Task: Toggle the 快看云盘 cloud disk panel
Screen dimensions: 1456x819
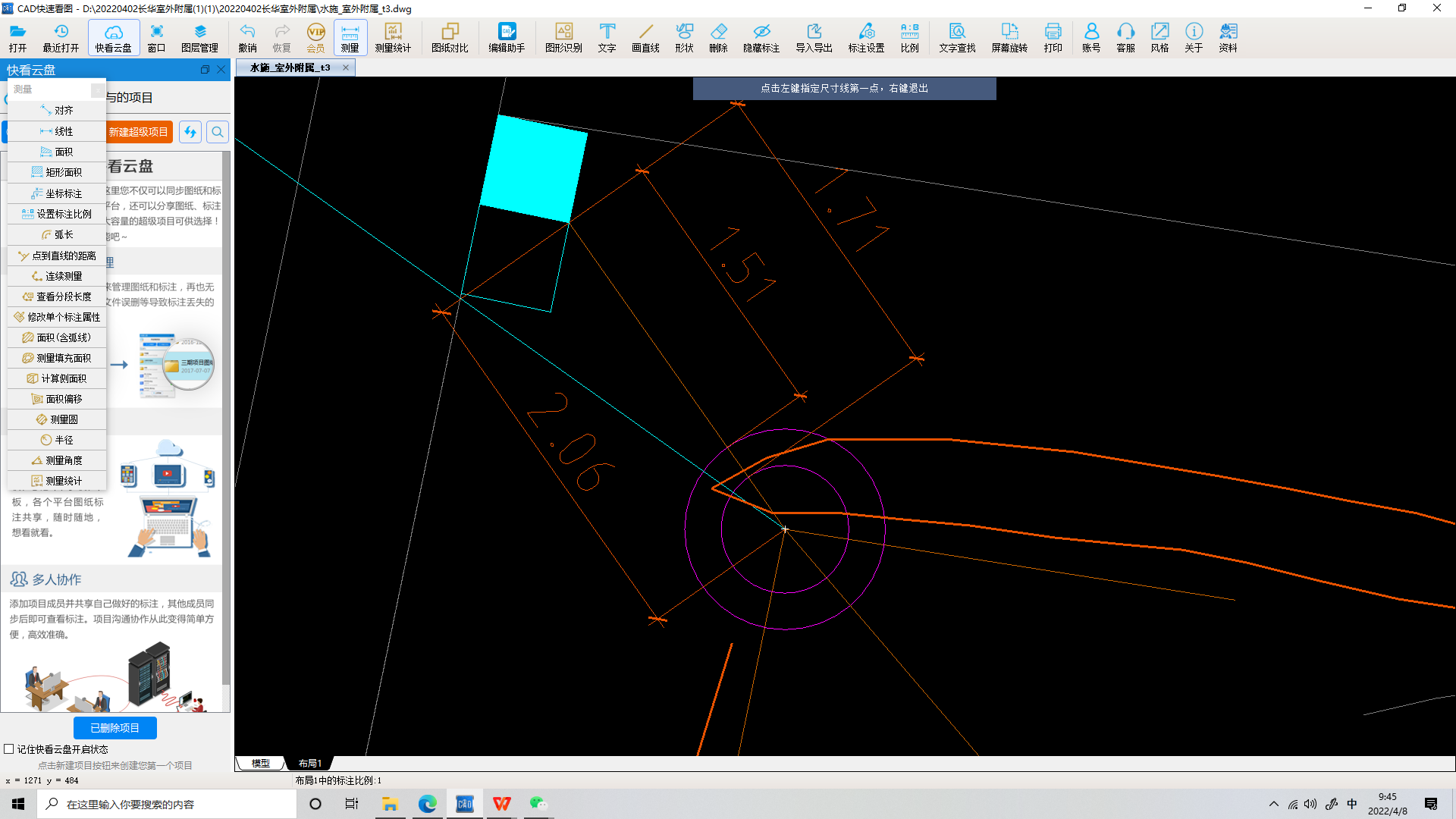Action: coord(113,37)
